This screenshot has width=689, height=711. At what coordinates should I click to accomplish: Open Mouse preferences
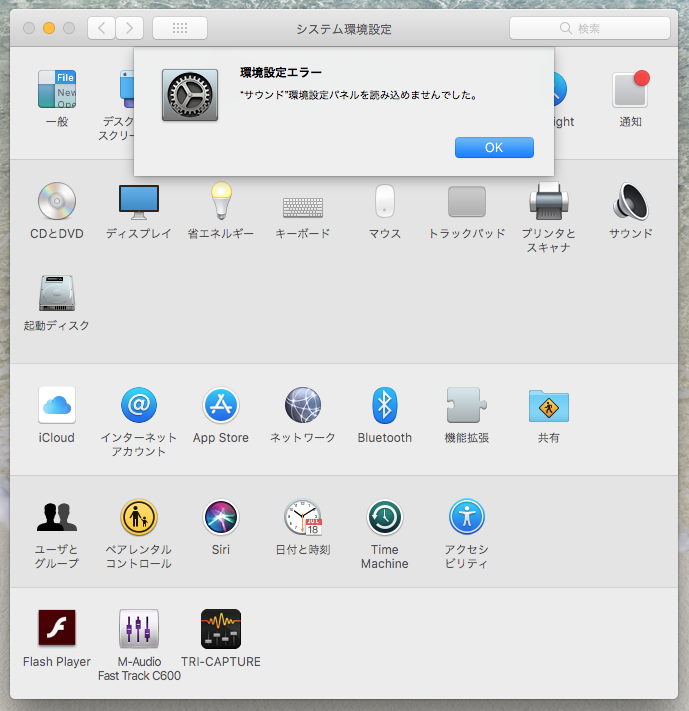[384, 203]
